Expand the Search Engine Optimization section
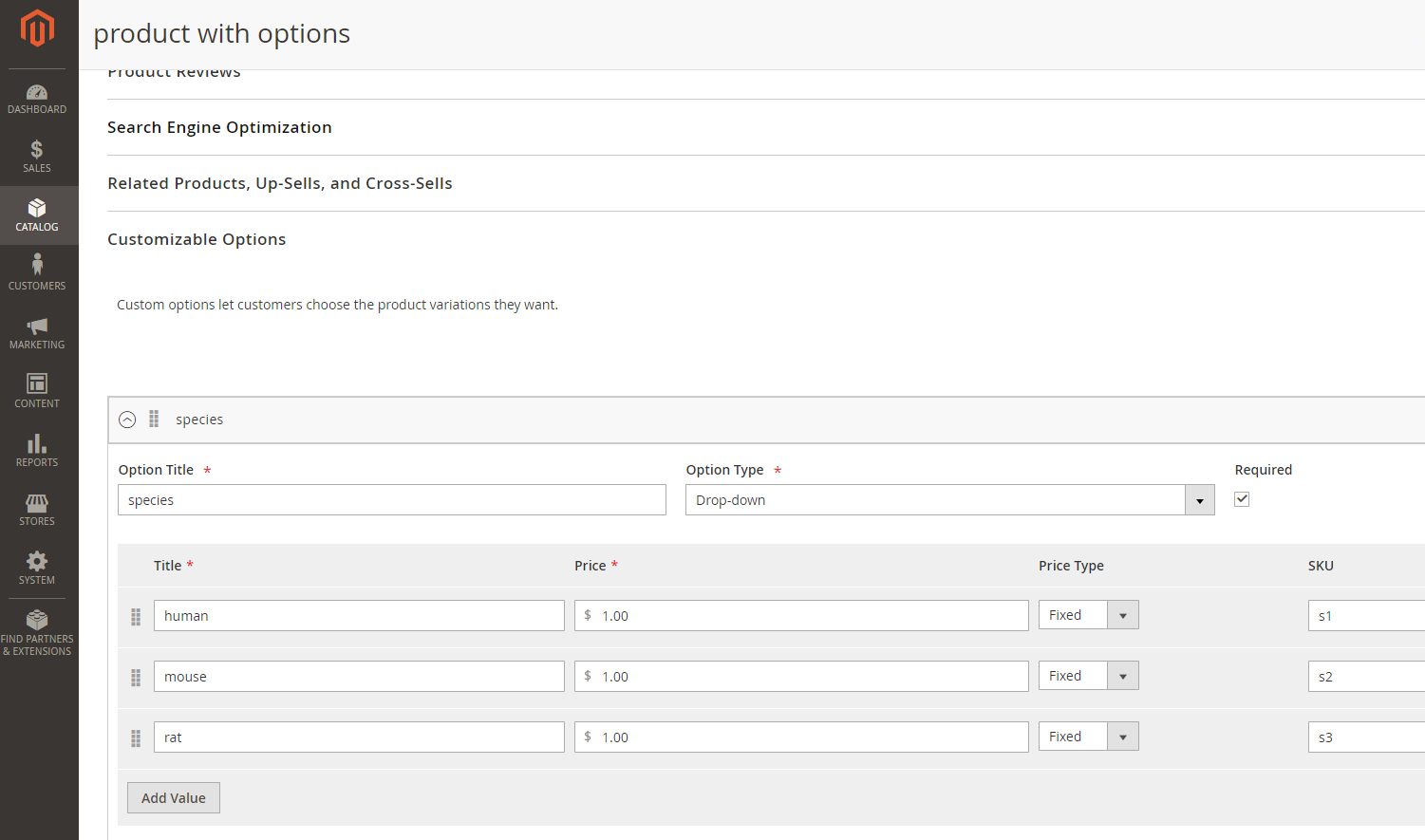 [219, 127]
